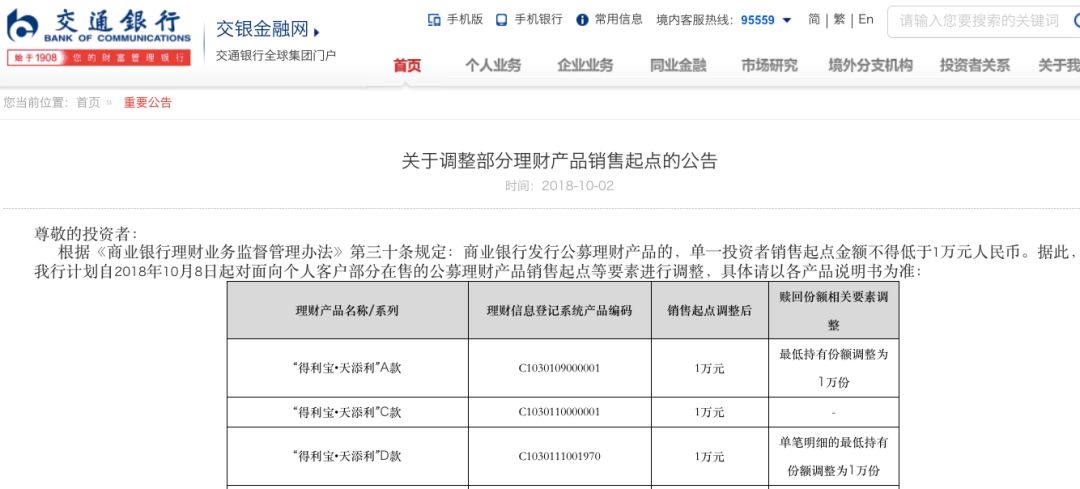
Task: Click the 最低持有份额调整为1万份 cell
Action: [833, 368]
